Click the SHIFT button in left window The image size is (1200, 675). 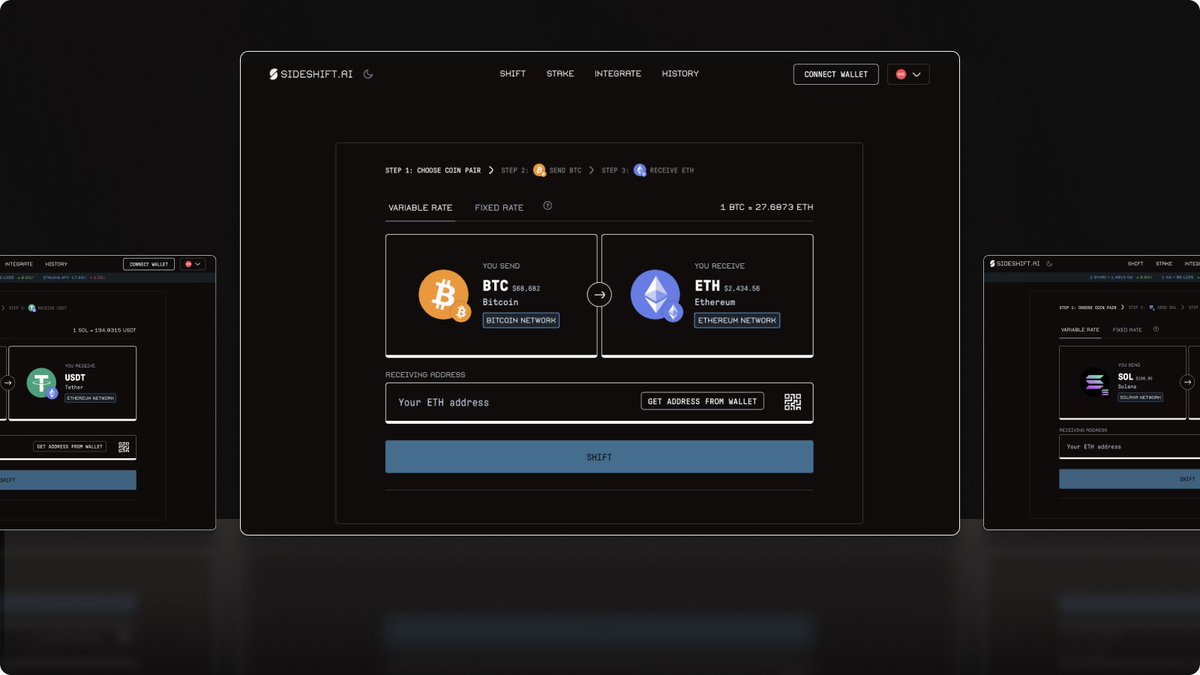pos(68,480)
